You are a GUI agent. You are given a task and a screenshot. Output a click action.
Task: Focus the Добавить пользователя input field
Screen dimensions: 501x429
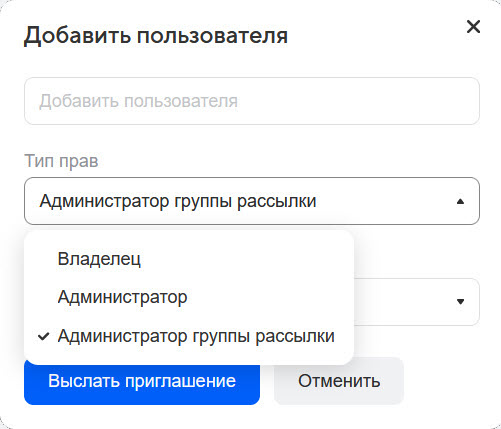252,101
